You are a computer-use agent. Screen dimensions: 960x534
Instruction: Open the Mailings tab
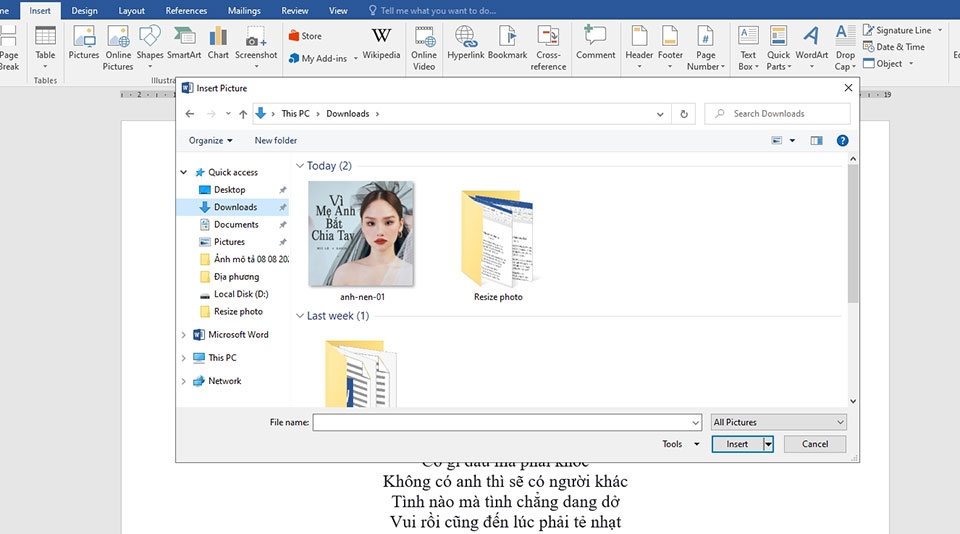[x=244, y=10]
